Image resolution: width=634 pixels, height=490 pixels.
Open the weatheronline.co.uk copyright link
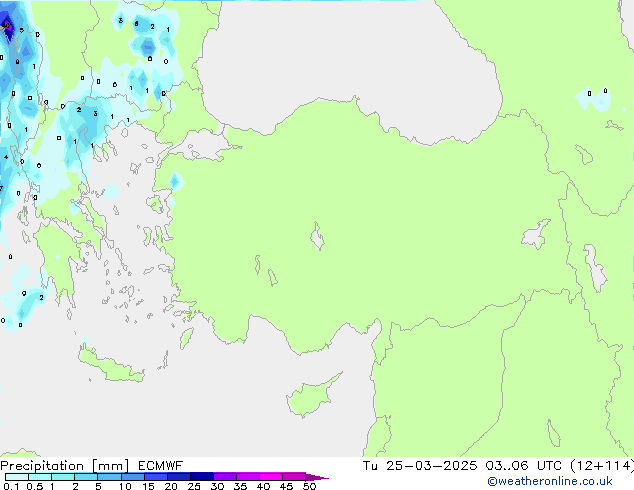(x=550, y=481)
